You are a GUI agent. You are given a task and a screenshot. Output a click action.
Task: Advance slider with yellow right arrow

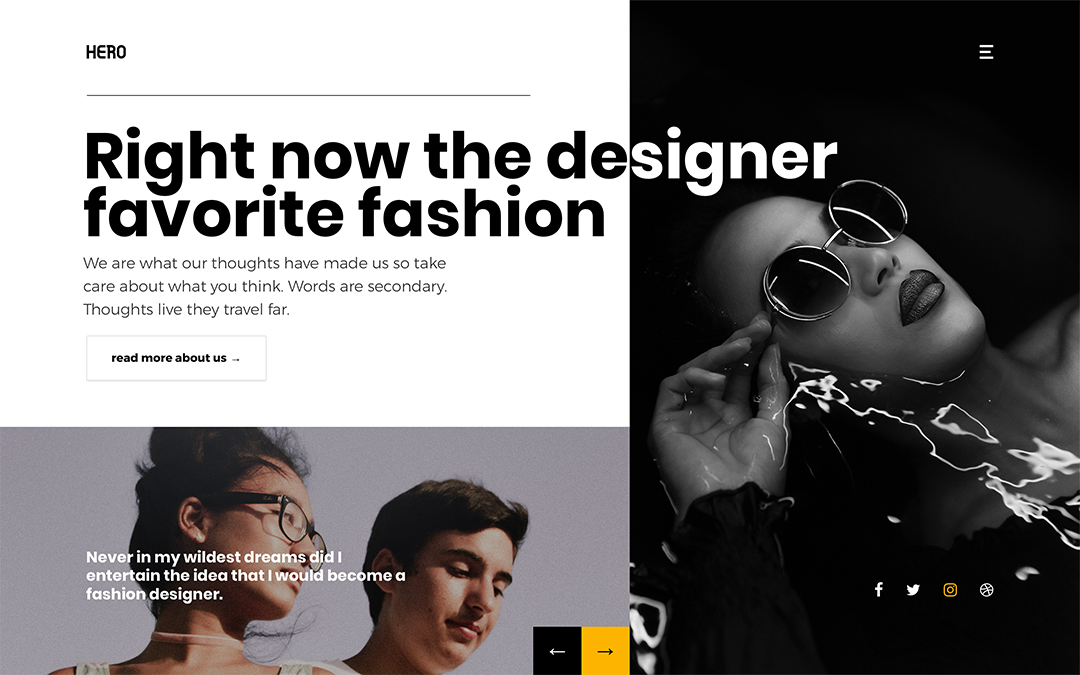[605, 651]
